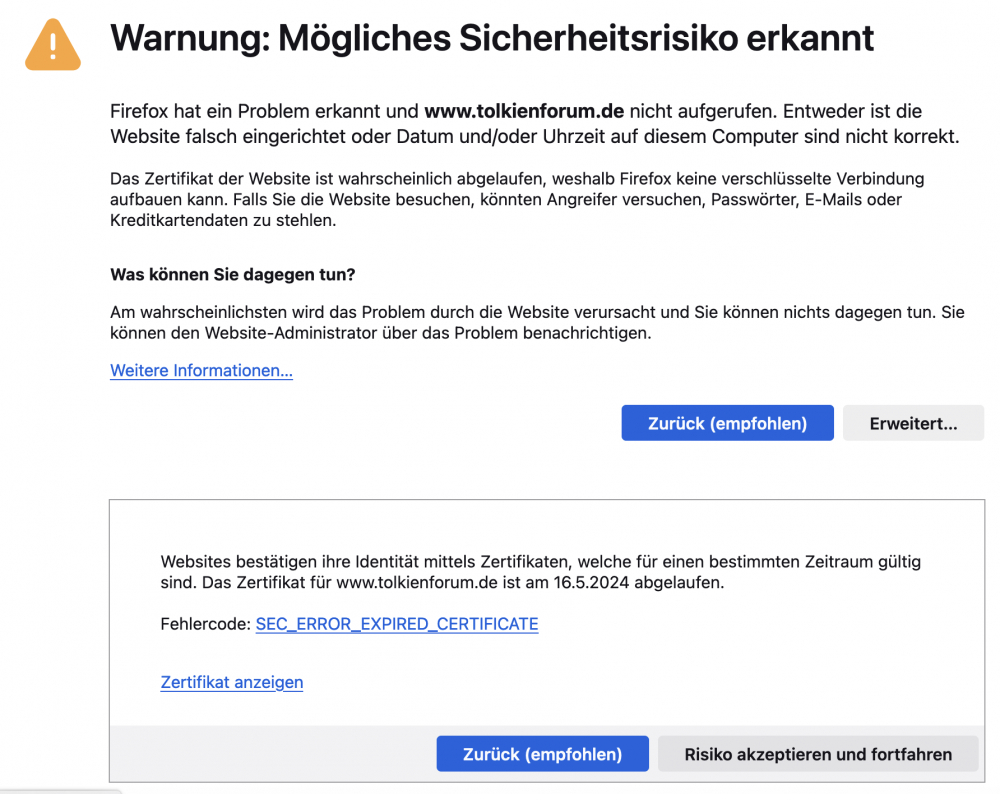Viewport: 1000px width, 794px height.
Task: Click the SEC_ERROR_EXPIRED_CERTIFICATE error code link
Action: click(x=397, y=624)
